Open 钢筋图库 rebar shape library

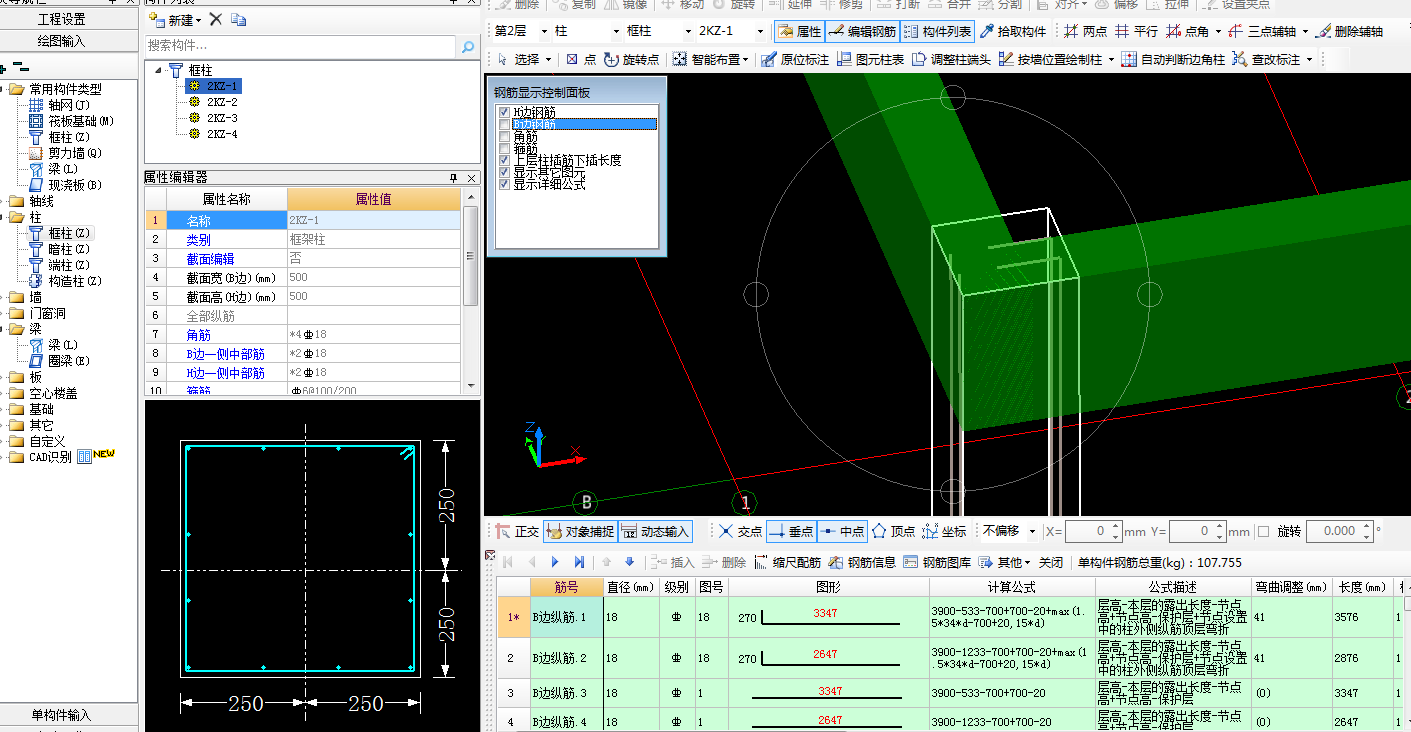(x=938, y=562)
